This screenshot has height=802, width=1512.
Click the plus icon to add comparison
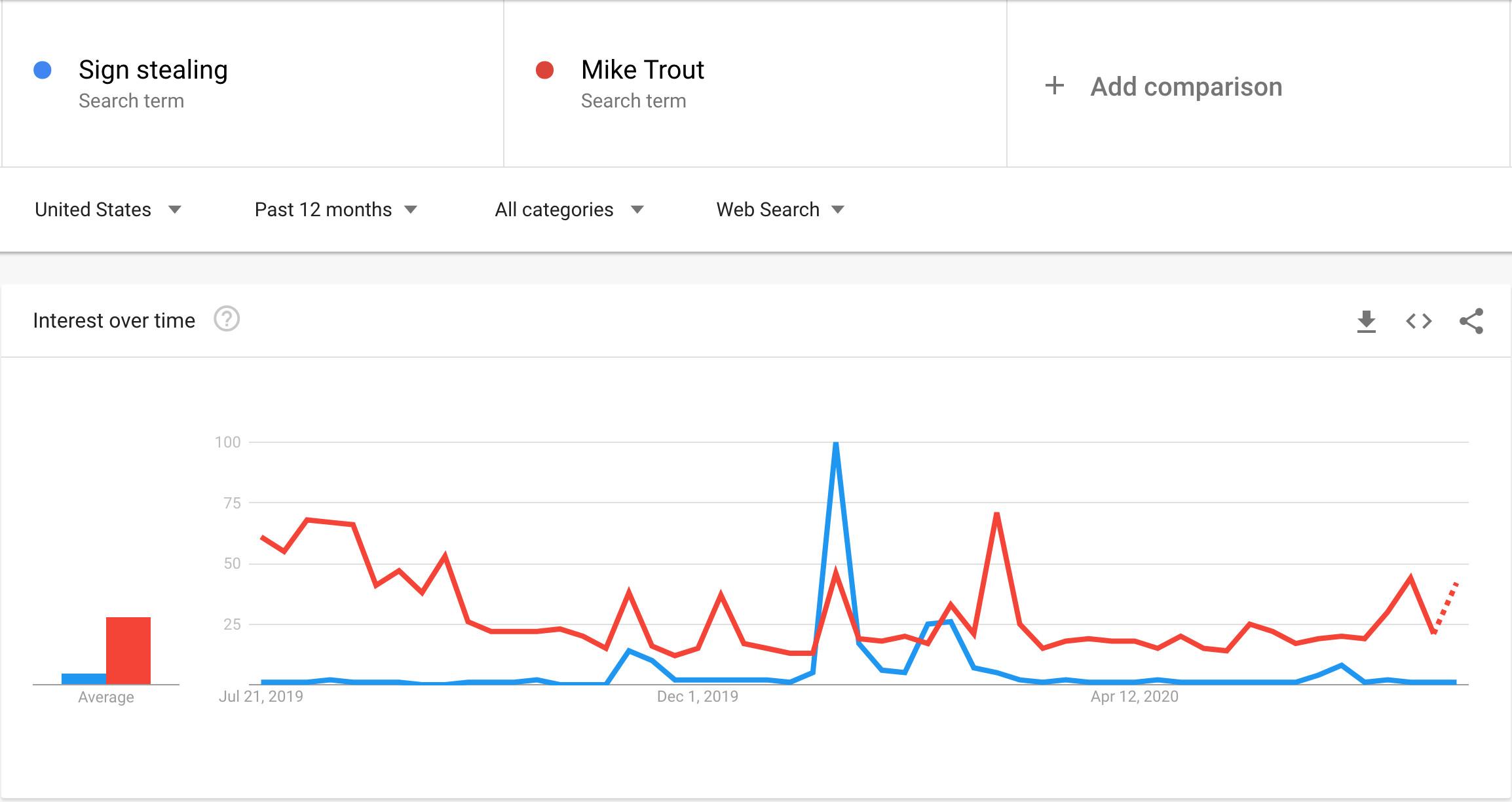tap(1054, 86)
